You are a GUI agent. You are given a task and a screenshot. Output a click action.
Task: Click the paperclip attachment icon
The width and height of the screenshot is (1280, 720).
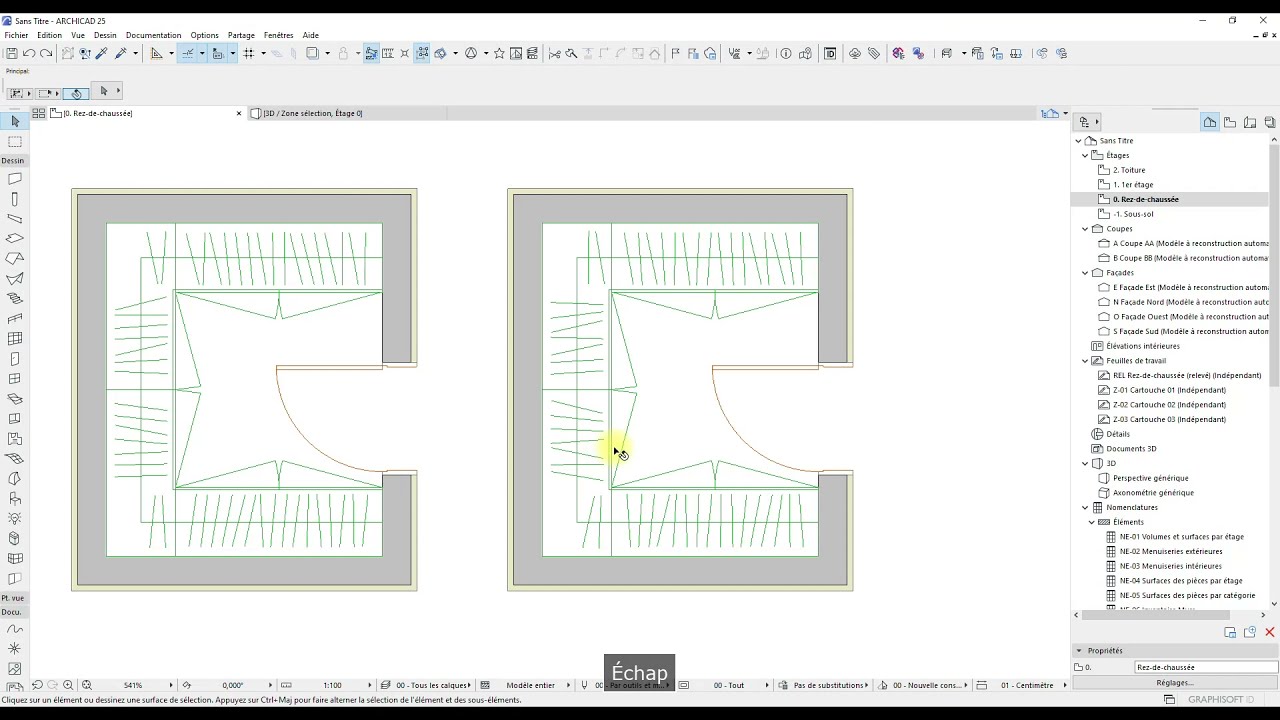click(x=874, y=54)
